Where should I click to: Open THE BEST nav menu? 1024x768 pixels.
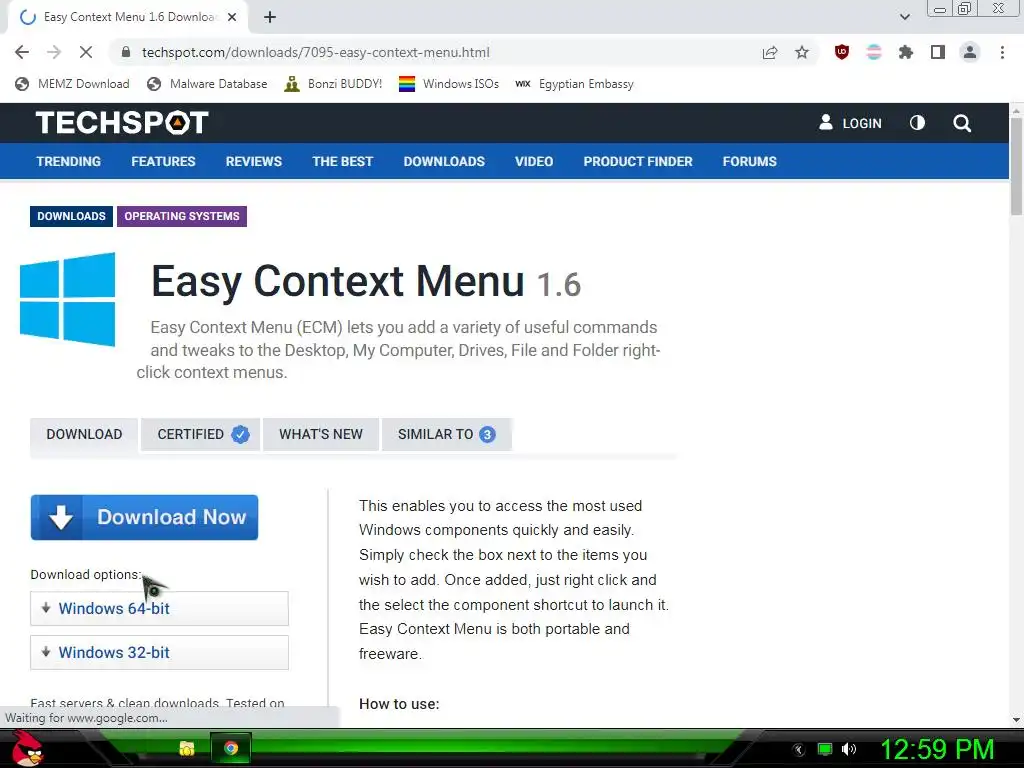pyautogui.click(x=342, y=161)
